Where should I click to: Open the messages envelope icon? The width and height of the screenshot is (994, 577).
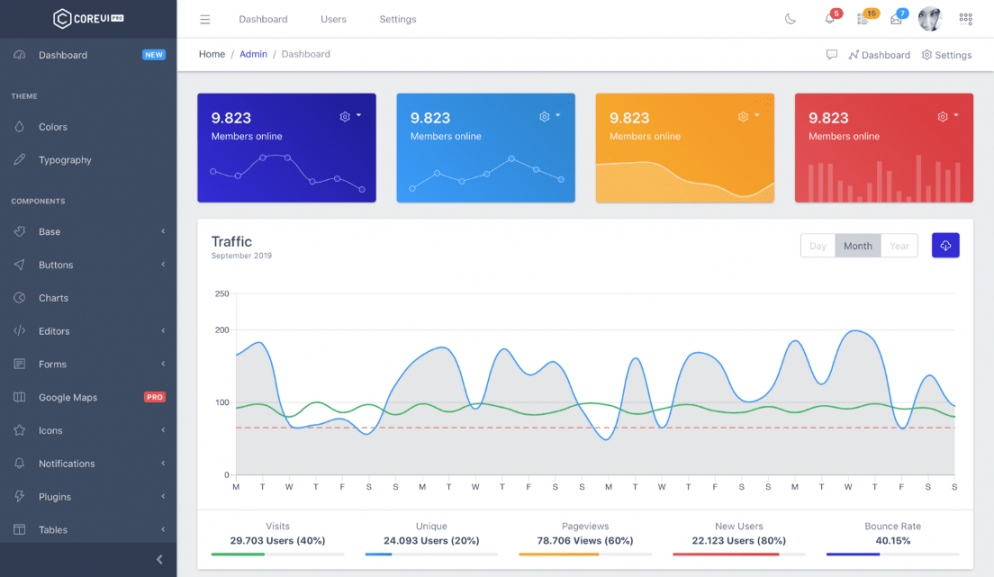(x=896, y=19)
